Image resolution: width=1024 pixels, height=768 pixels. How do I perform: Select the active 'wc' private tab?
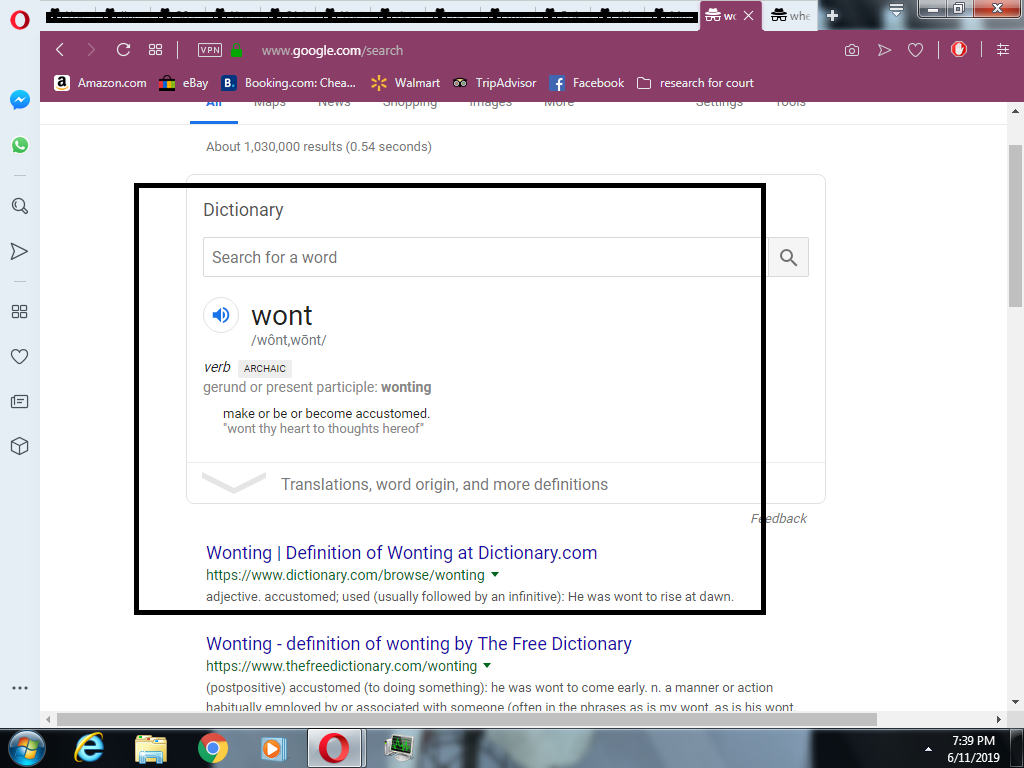pos(720,16)
